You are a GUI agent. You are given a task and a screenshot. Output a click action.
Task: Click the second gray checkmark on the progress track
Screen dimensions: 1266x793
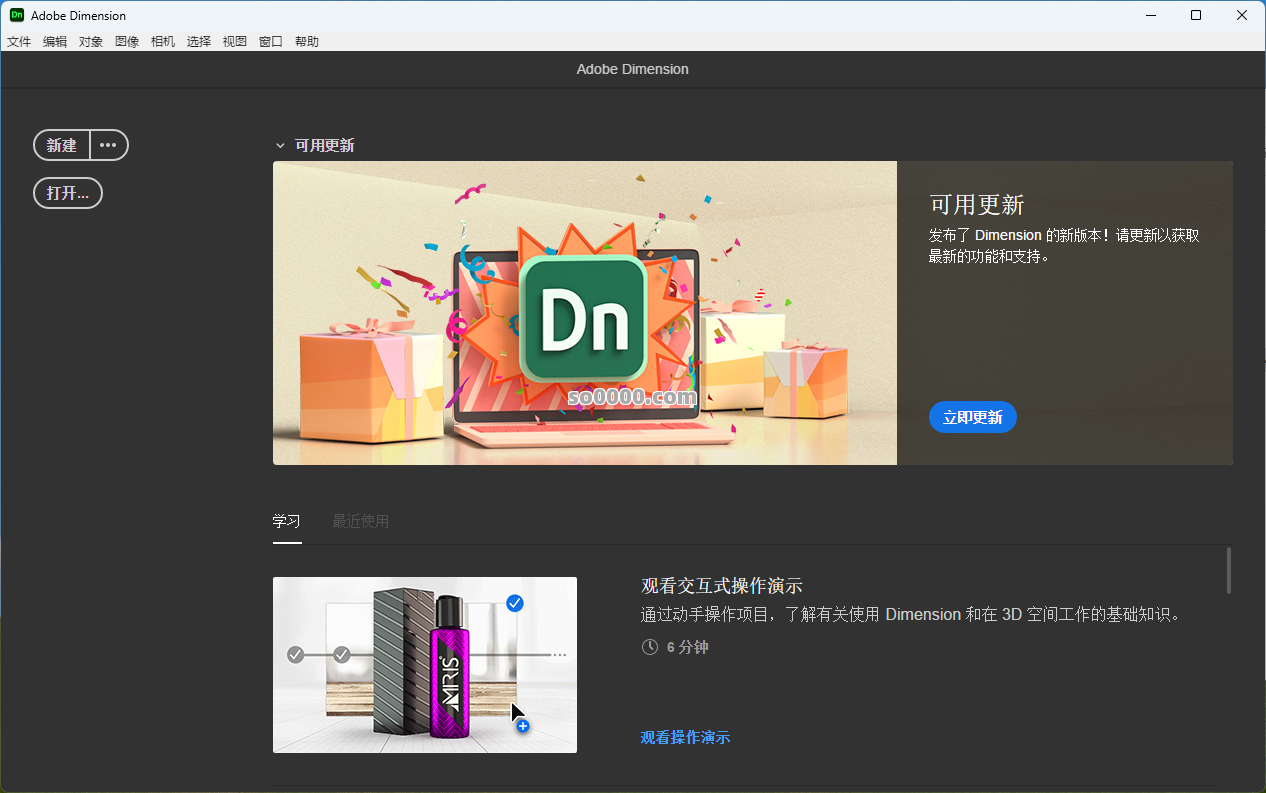tap(342, 654)
